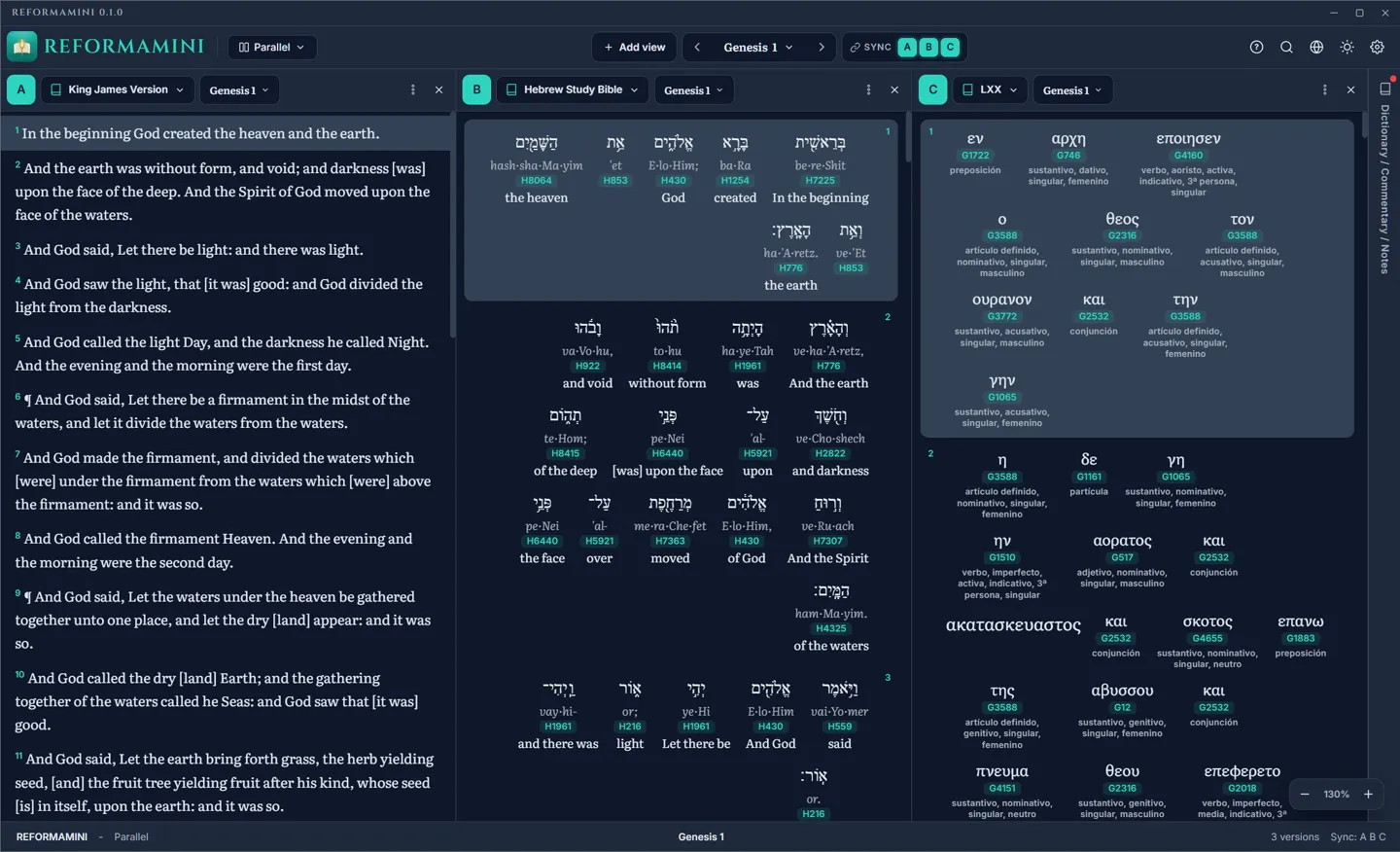Open Strong's G4160 link under εποιησεν
The image size is (1400, 852).
1188,156
